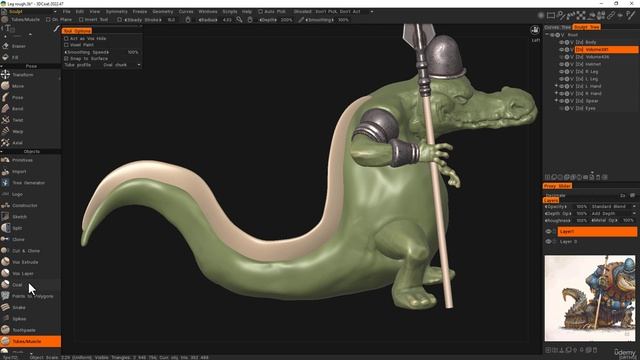Click the Layers tab
The width and height of the screenshot is (640, 360).
point(551,200)
